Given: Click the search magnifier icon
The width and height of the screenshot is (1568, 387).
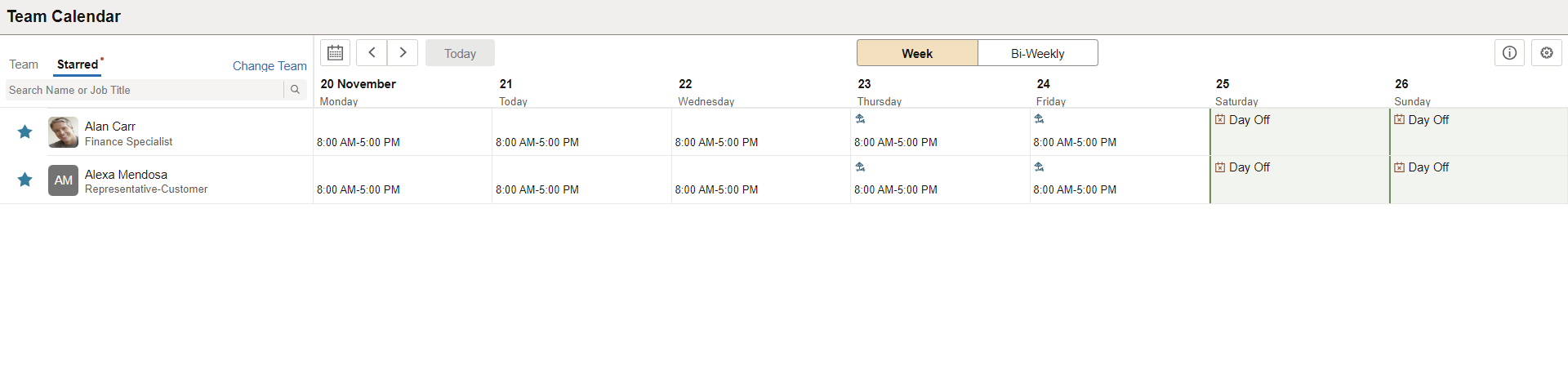Looking at the screenshot, I should (295, 90).
